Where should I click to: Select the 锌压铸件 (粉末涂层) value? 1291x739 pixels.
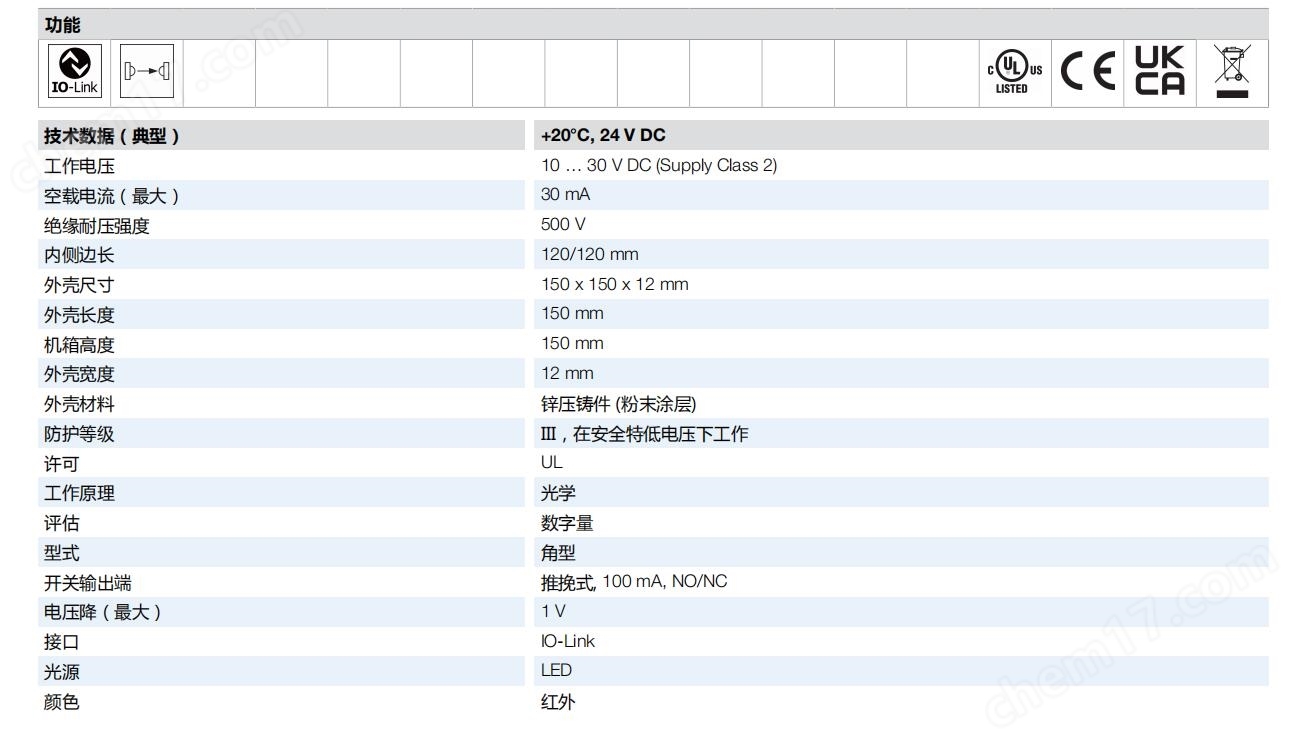coord(619,404)
